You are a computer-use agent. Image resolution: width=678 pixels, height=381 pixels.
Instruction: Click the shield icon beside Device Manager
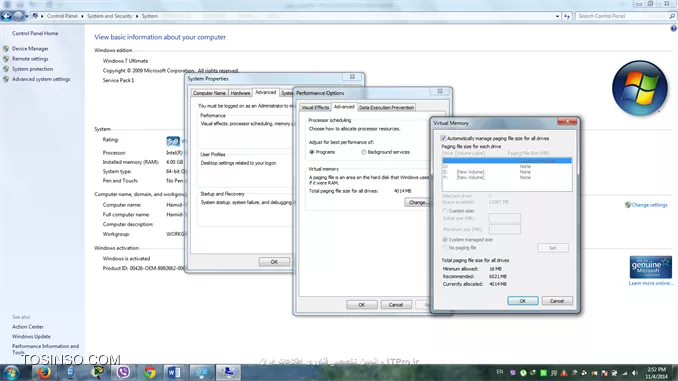(x=6, y=48)
